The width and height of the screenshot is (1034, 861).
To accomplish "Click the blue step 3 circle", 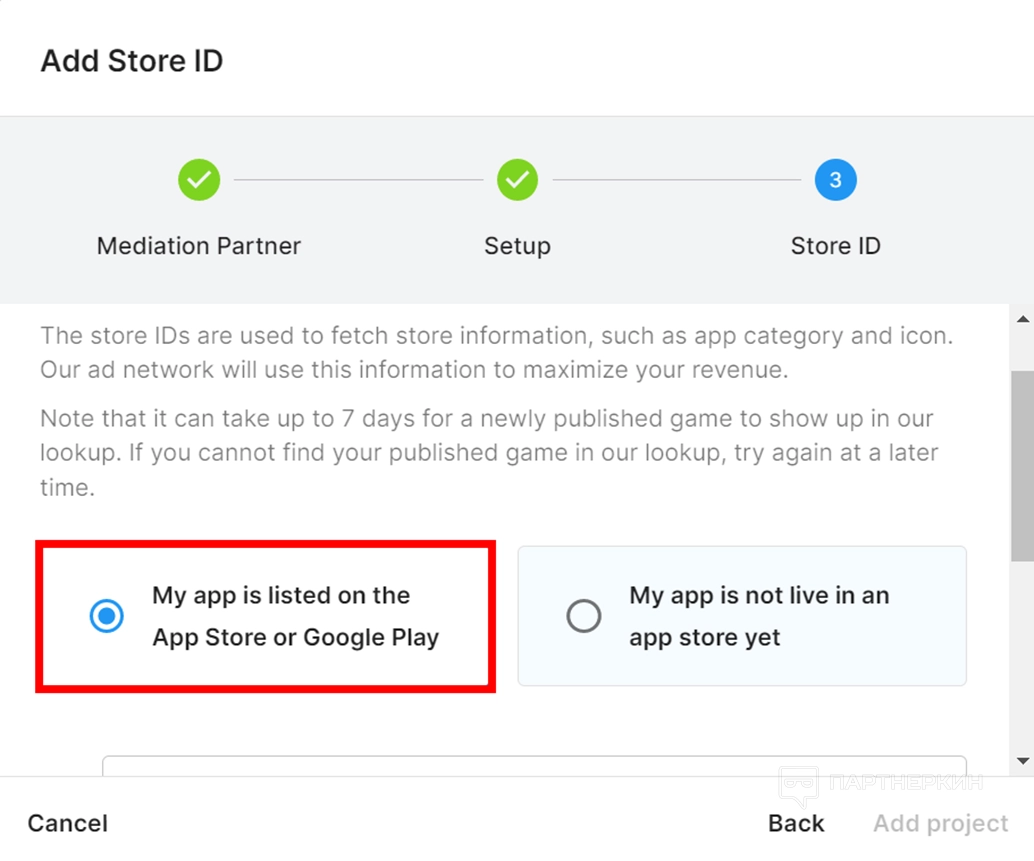I will [835, 180].
